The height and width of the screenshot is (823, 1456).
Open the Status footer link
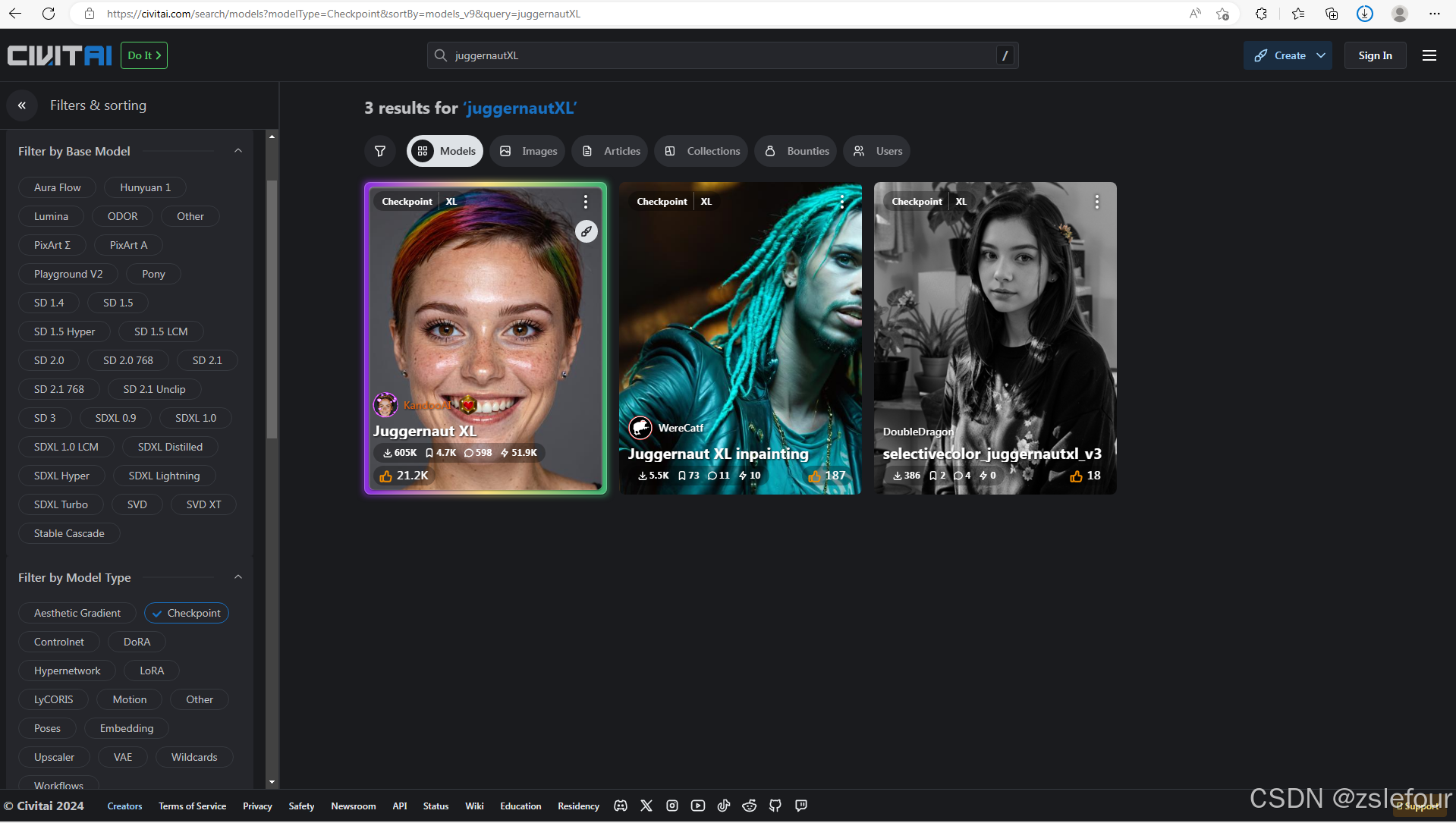tap(436, 806)
